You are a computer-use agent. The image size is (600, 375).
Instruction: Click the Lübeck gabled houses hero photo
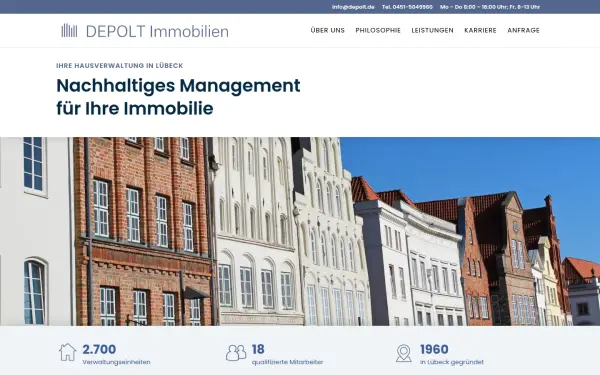[300, 232]
